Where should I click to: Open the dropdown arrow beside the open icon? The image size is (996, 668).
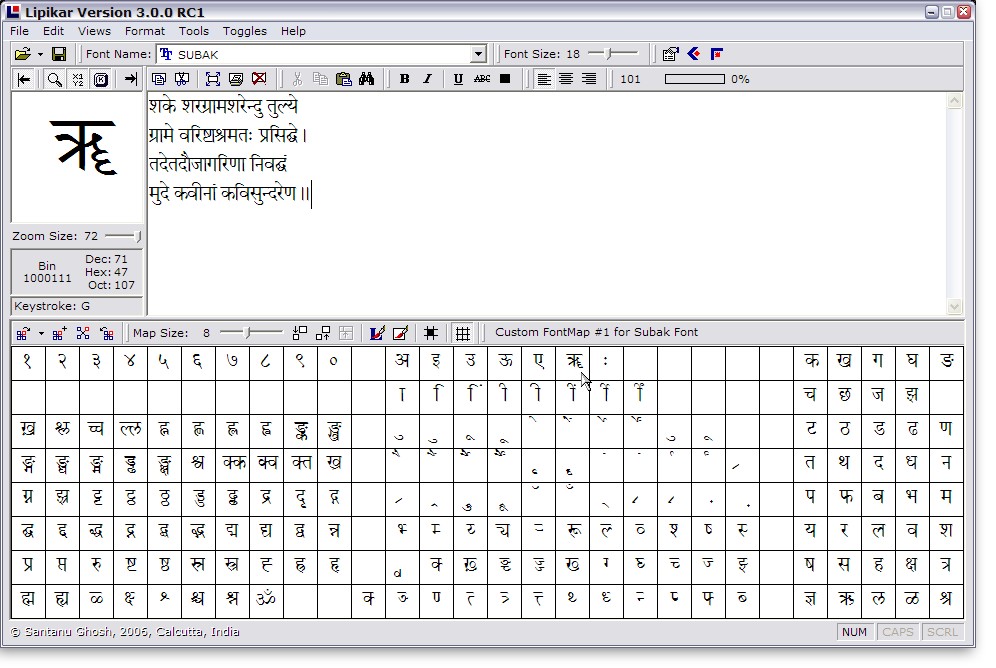[40, 55]
